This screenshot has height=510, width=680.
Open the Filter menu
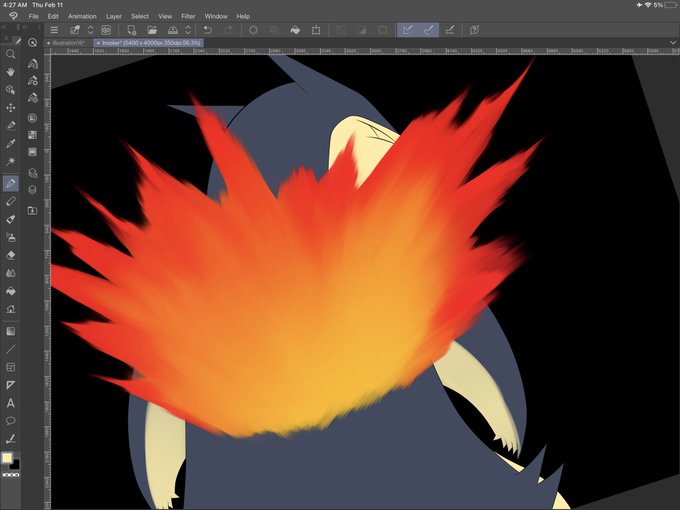[188, 16]
